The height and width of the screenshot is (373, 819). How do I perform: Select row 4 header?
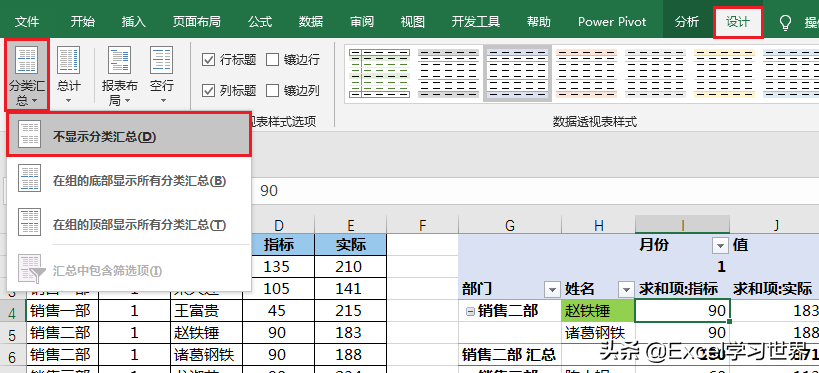tap(13, 312)
